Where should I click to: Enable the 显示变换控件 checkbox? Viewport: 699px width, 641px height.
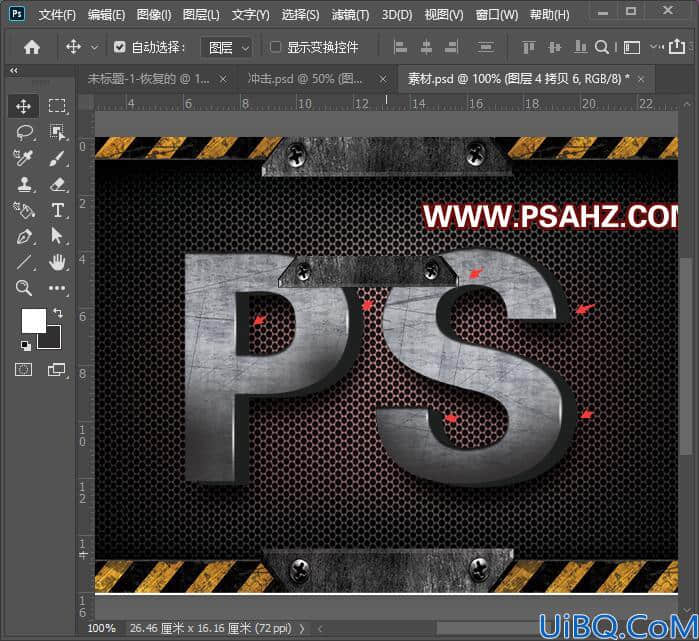pyautogui.click(x=275, y=46)
